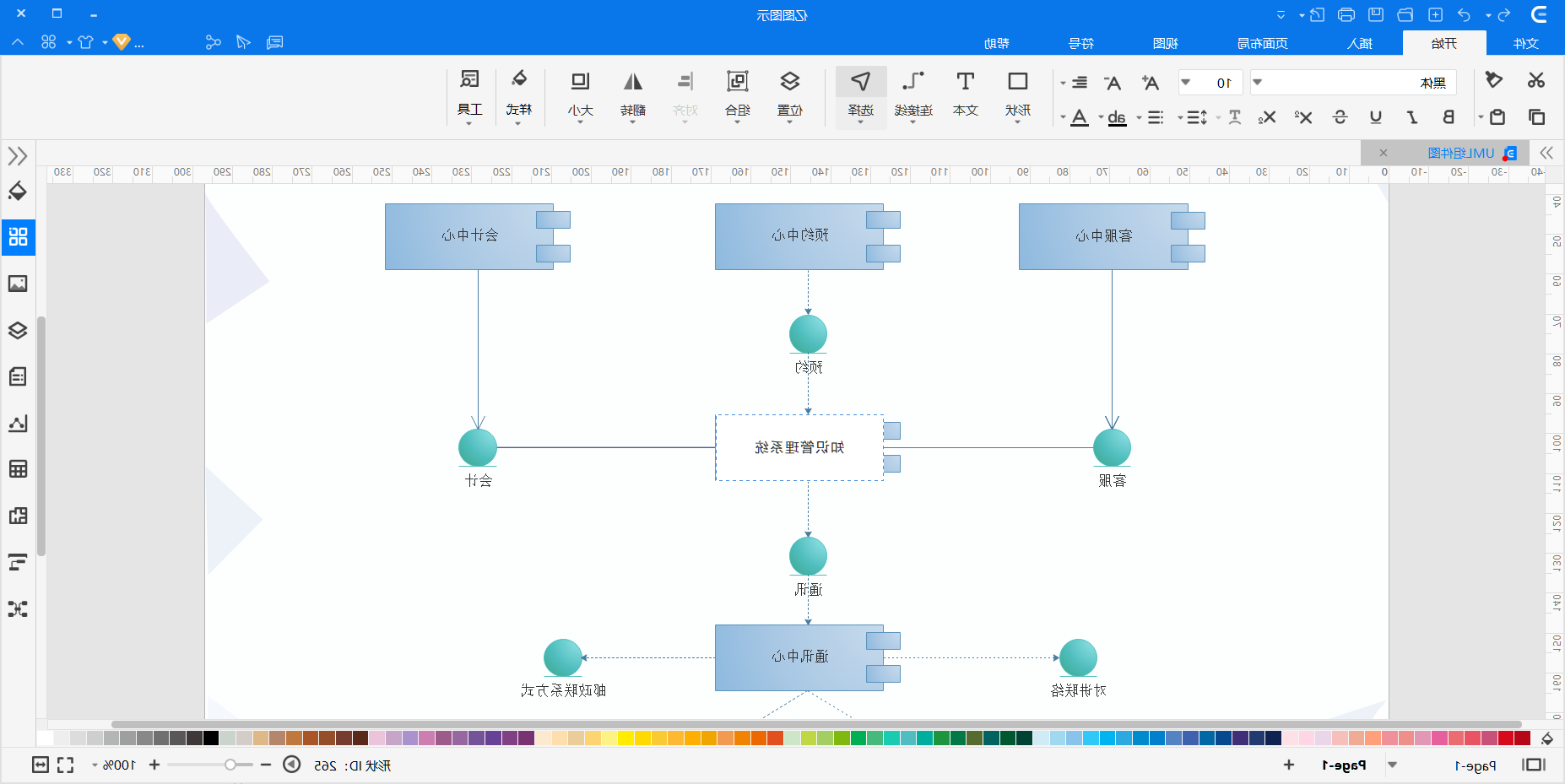
Task: Open the font color dropdown arrow
Action: click(1063, 117)
